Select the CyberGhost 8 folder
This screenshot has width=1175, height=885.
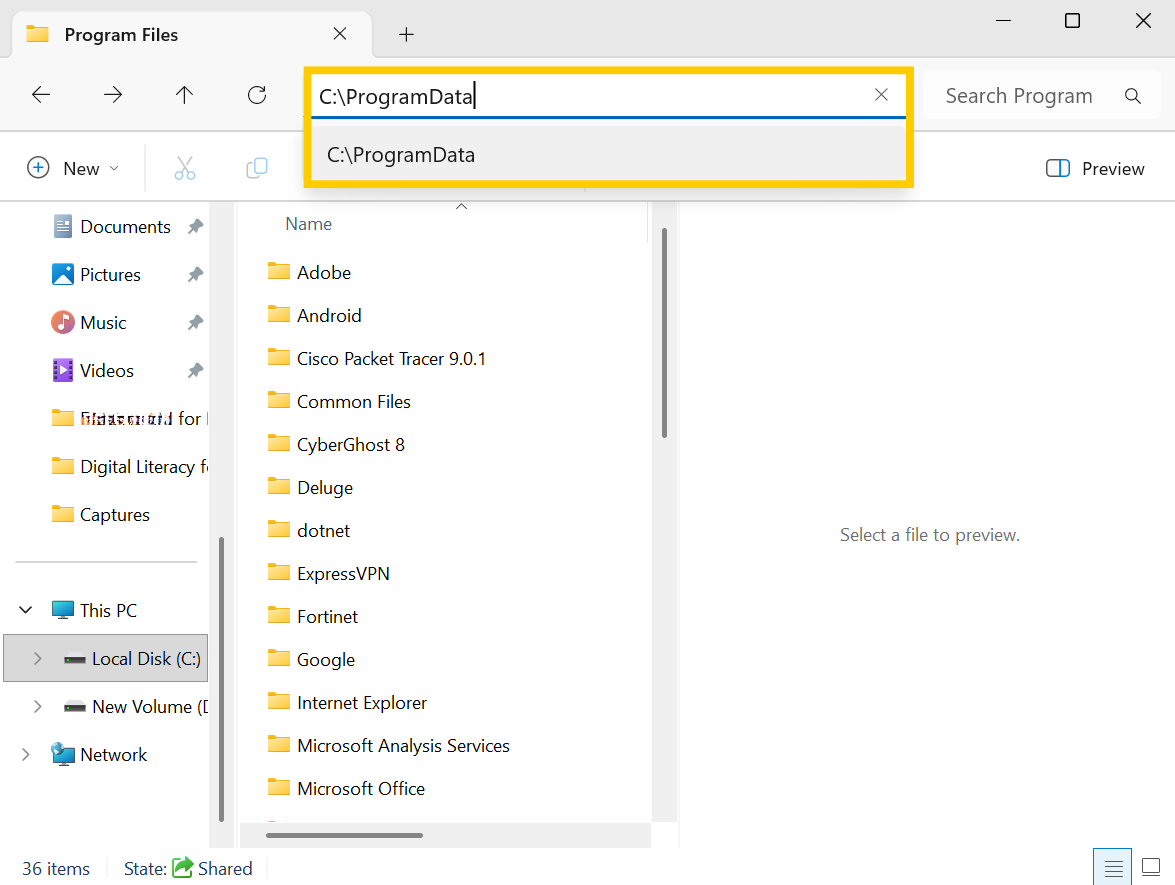point(336,444)
